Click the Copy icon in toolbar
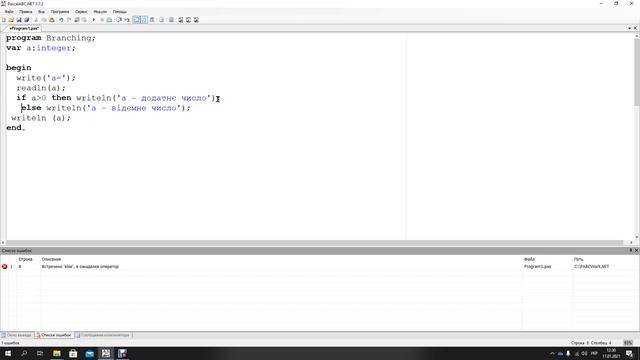 coord(44,20)
